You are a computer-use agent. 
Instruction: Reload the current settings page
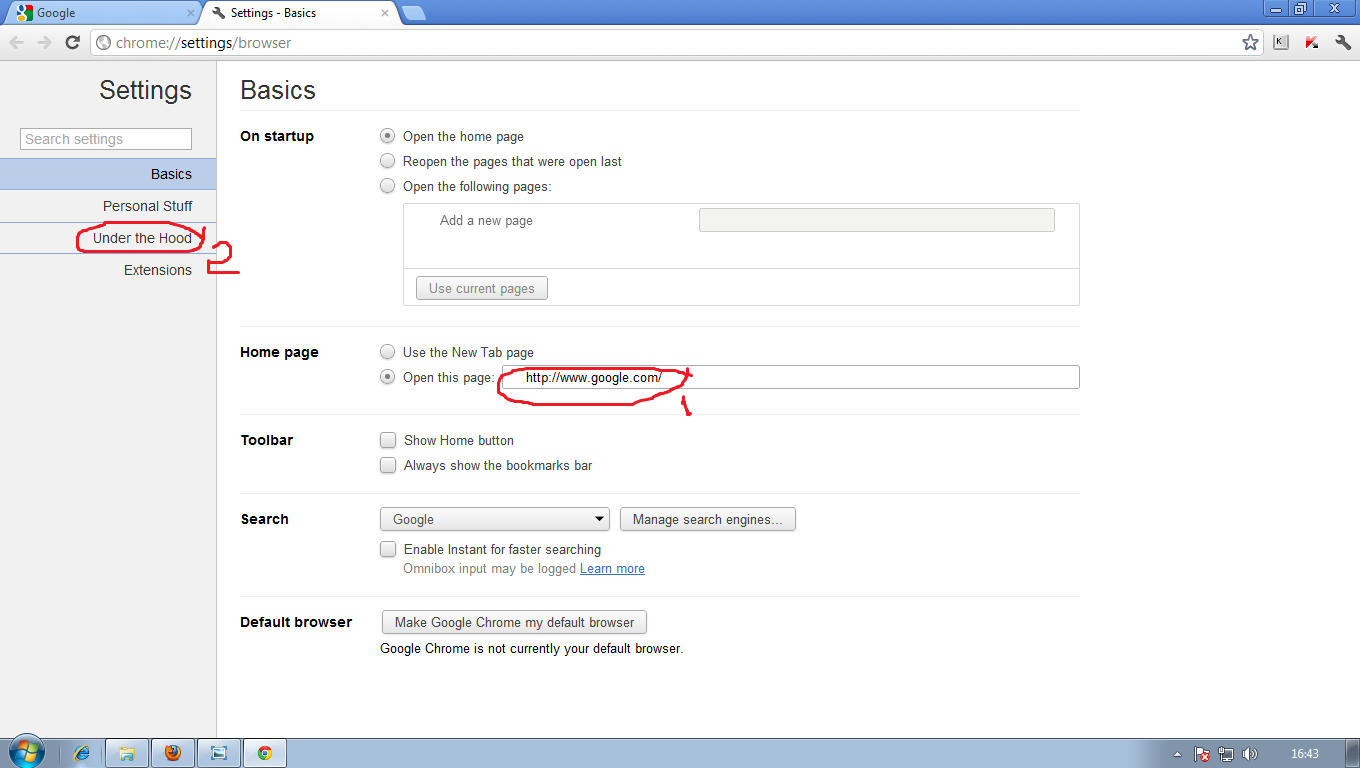pyautogui.click(x=72, y=42)
